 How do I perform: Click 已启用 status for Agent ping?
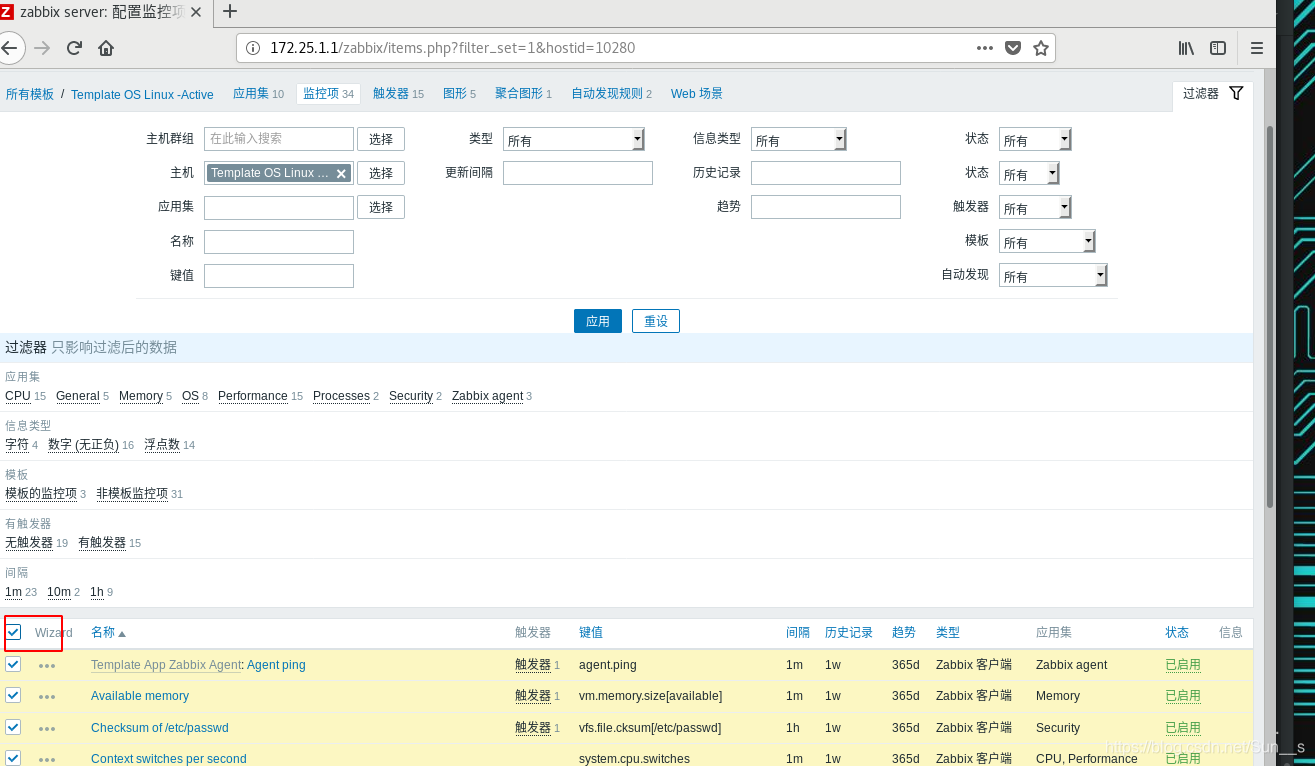pyautogui.click(x=1183, y=665)
